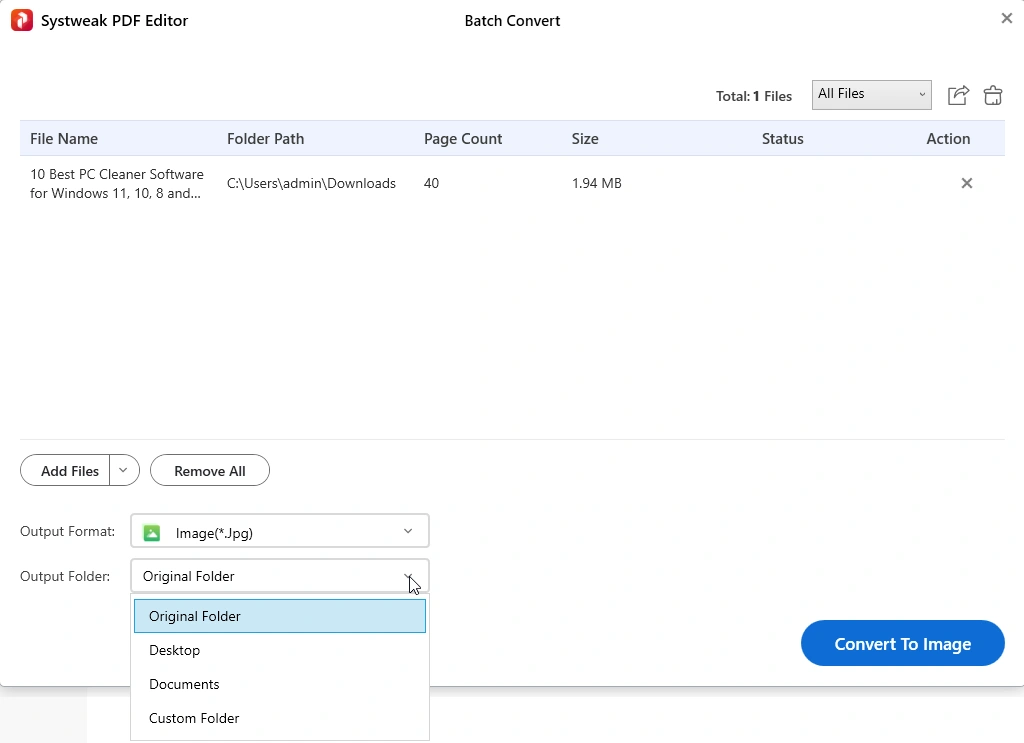Click the Action column header
The image size is (1024, 743).
948,138
